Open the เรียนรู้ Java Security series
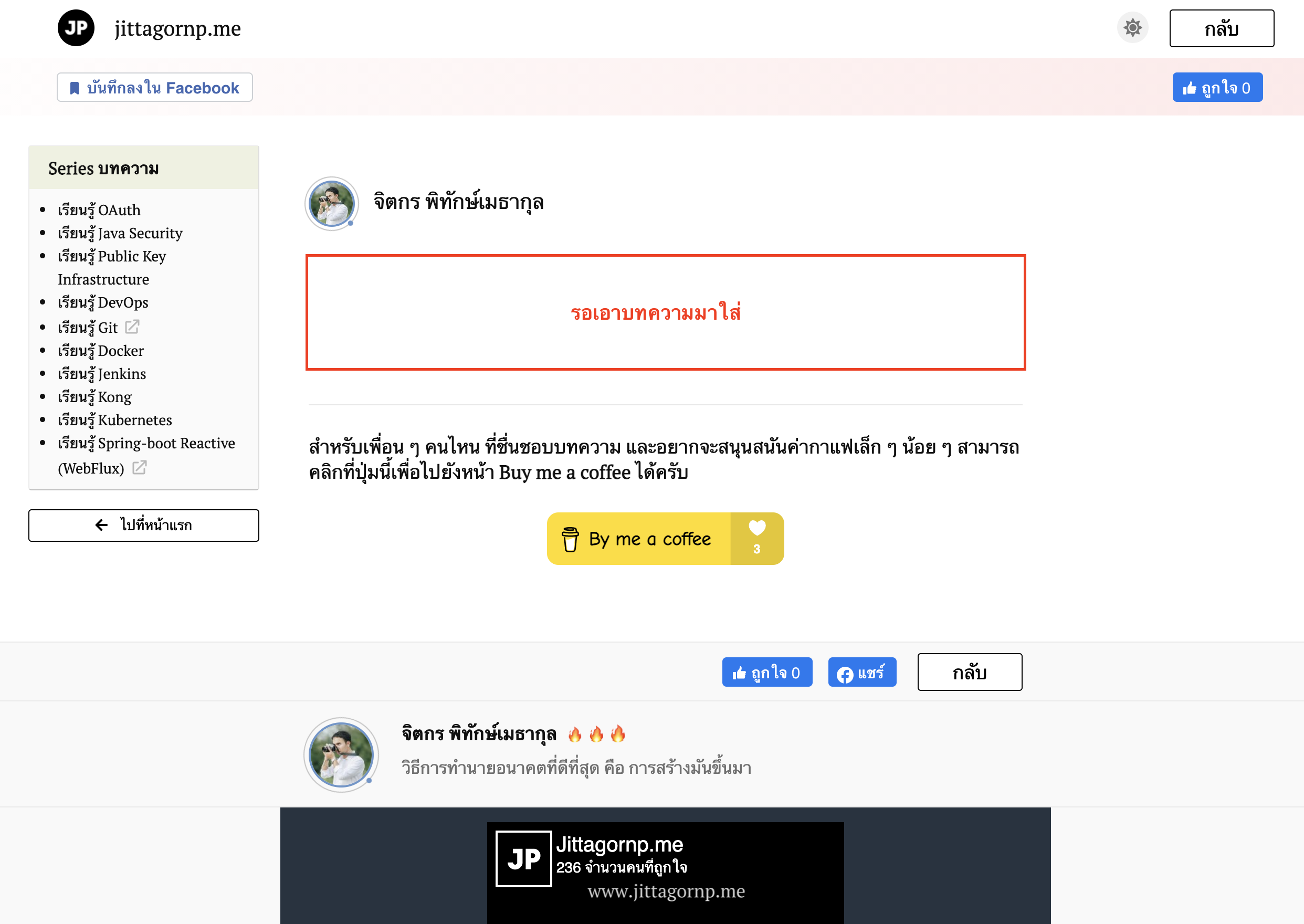 click(120, 233)
